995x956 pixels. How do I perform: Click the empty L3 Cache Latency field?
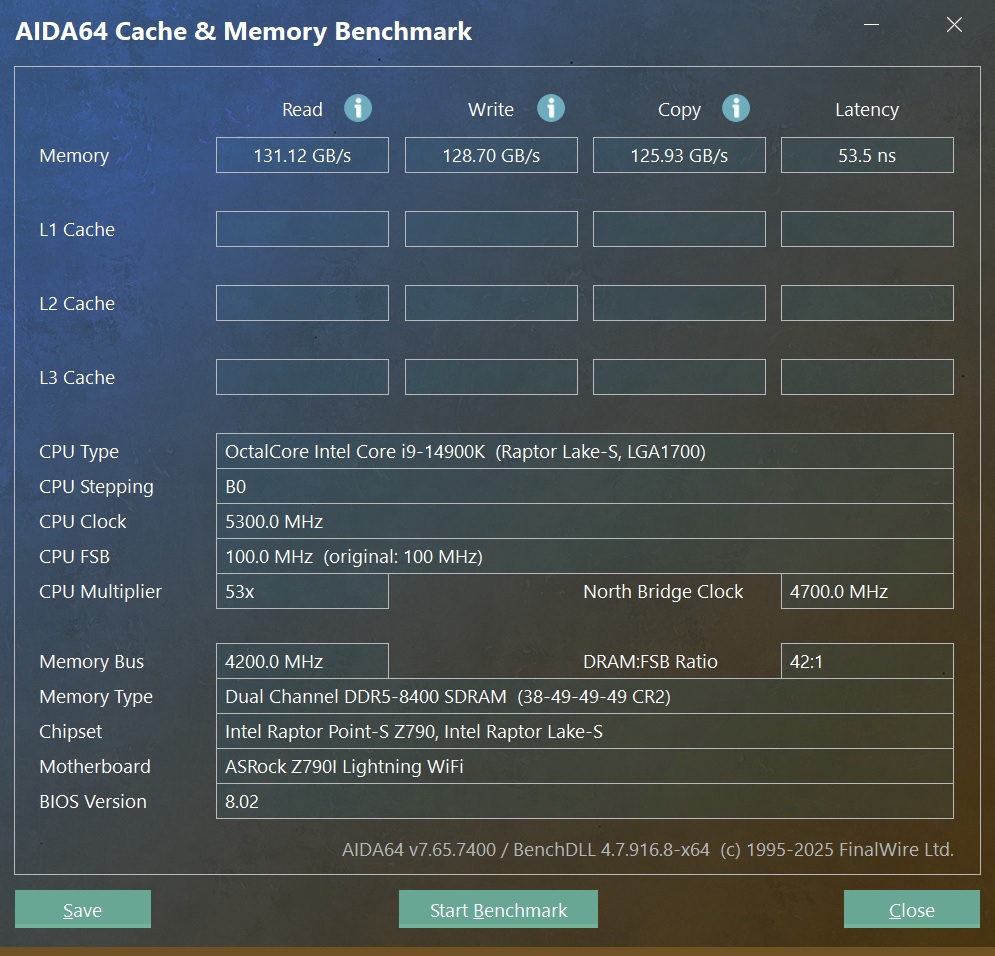[867, 377]
